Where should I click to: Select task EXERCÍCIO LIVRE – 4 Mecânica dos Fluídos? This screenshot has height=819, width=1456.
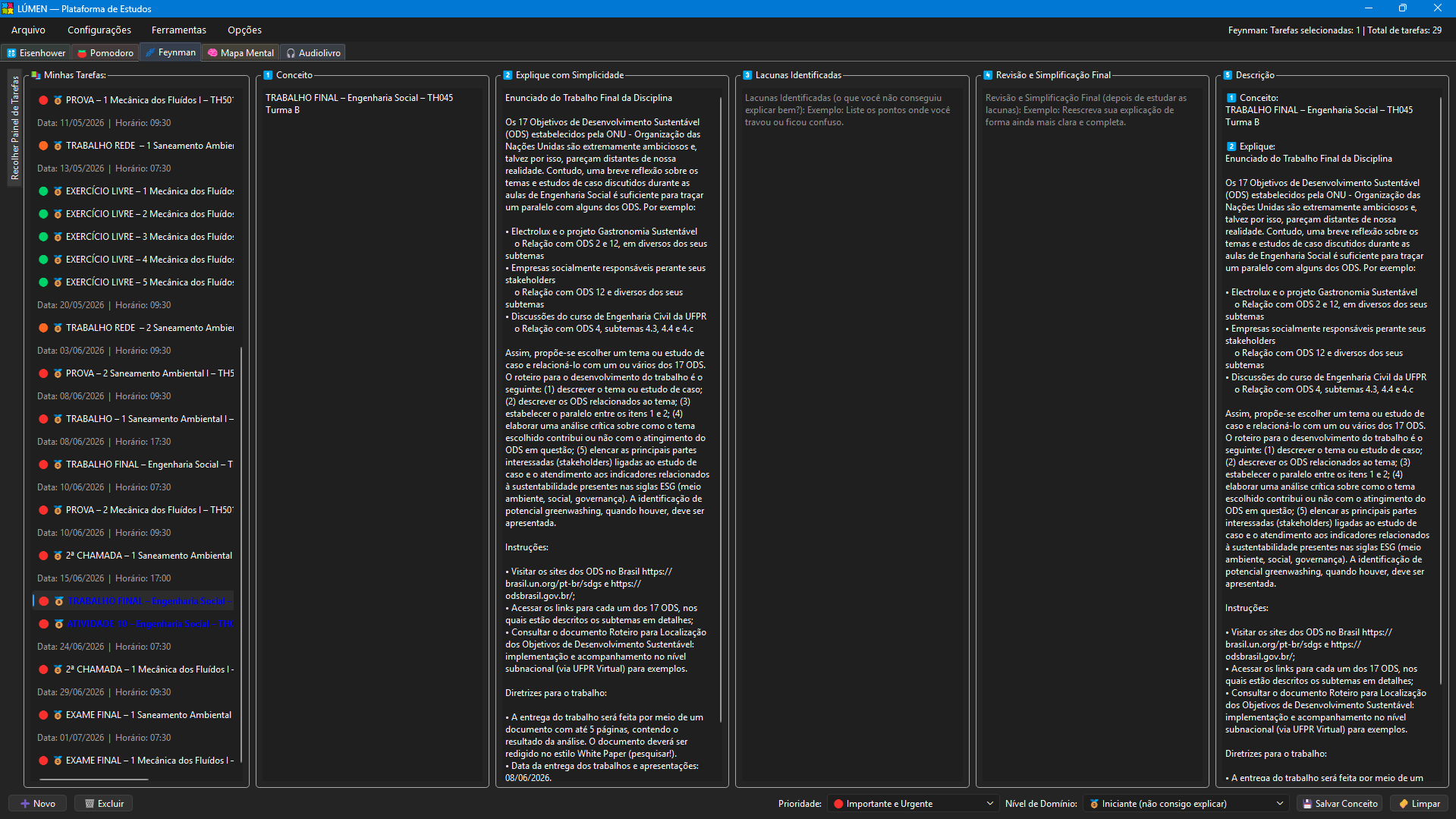[134, 260]
